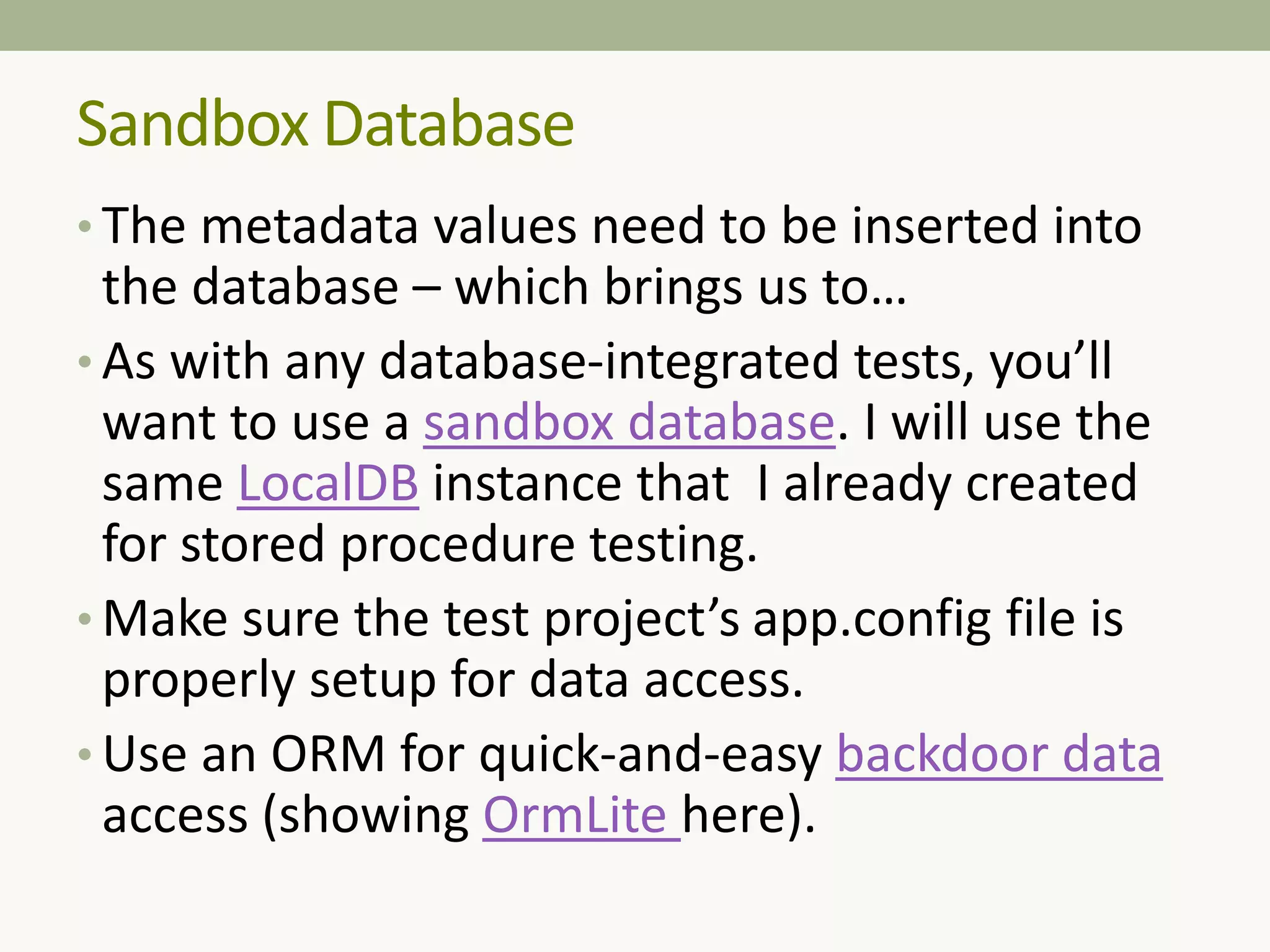Viewport: 1270px width, 952px height.
Task: Click the line "properly setup for data access."
Action: (x=453, y=680)
